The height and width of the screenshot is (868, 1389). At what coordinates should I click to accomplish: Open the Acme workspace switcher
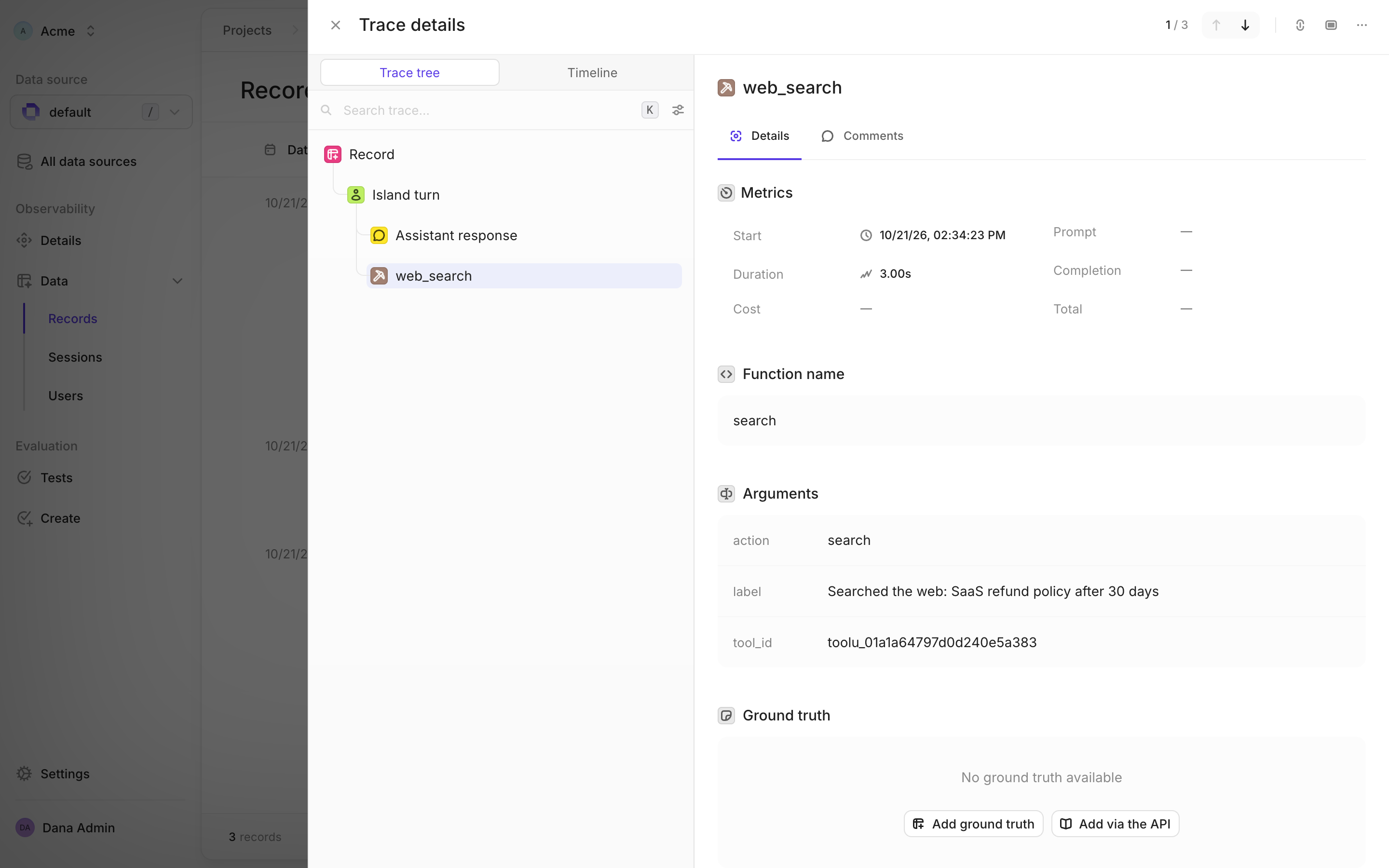[x=55, y=31]
